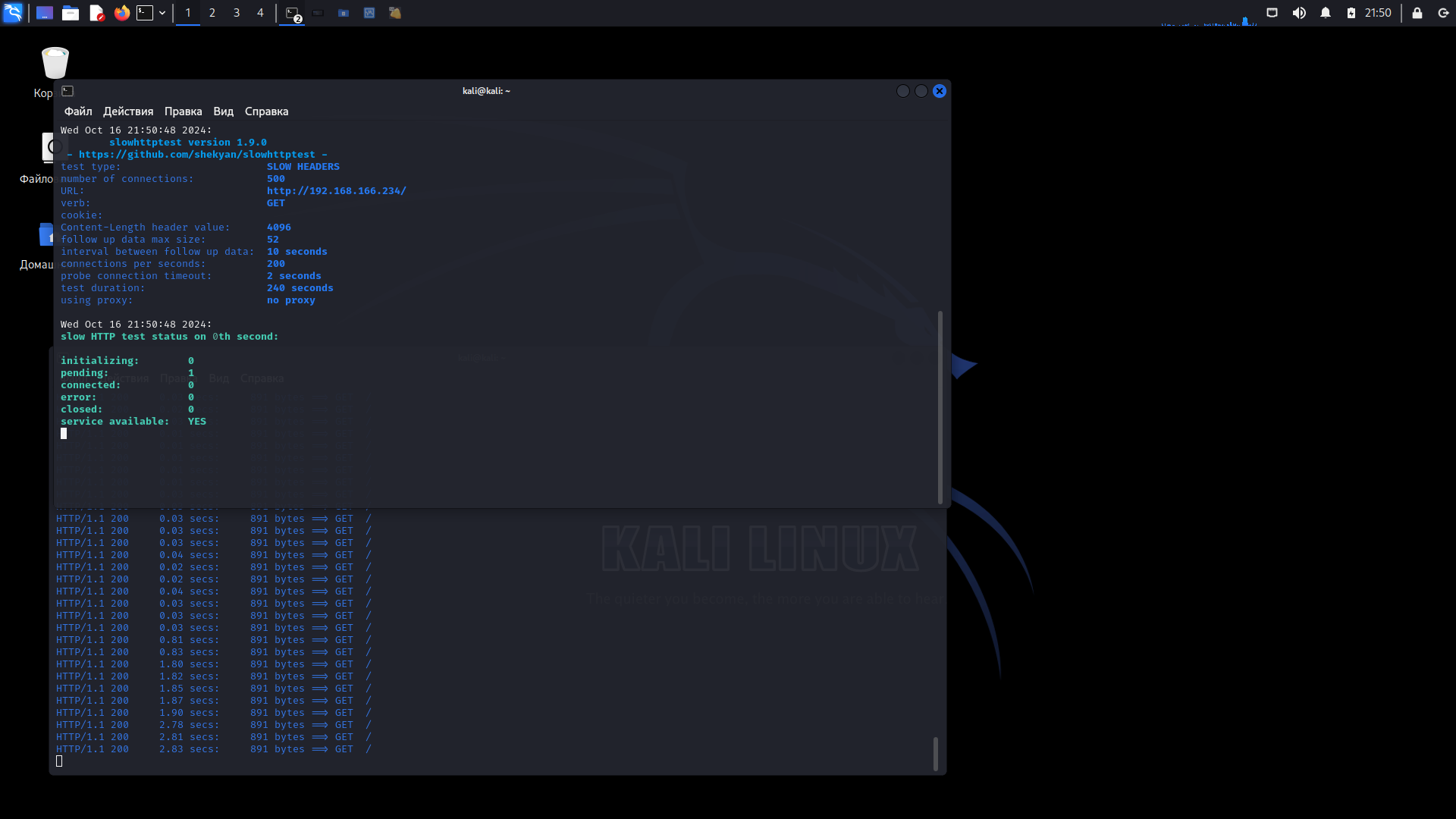Click the terminal application icon in taskbar
1456x819 pixels.
[145, 12]
